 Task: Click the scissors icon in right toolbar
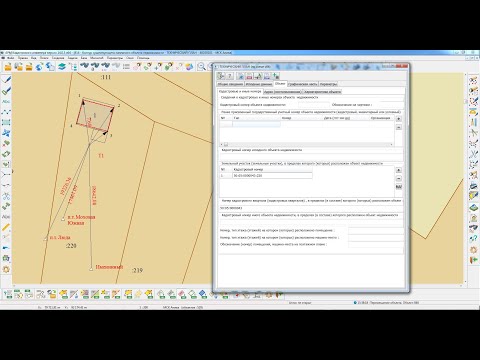pyautogui.click(x=473, y=154)
